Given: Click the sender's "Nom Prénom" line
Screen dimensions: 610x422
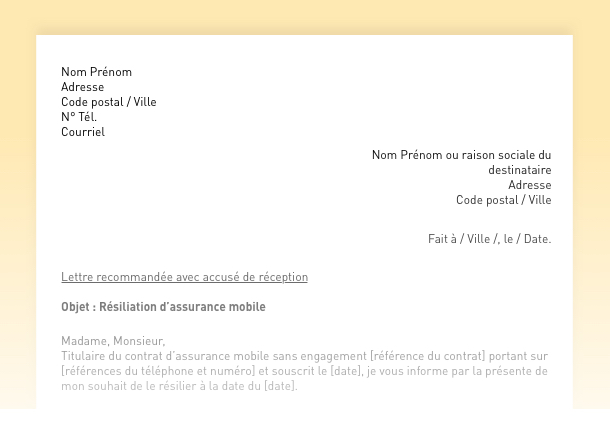Looking at the screenshot, I should click(x=96, y=72).
